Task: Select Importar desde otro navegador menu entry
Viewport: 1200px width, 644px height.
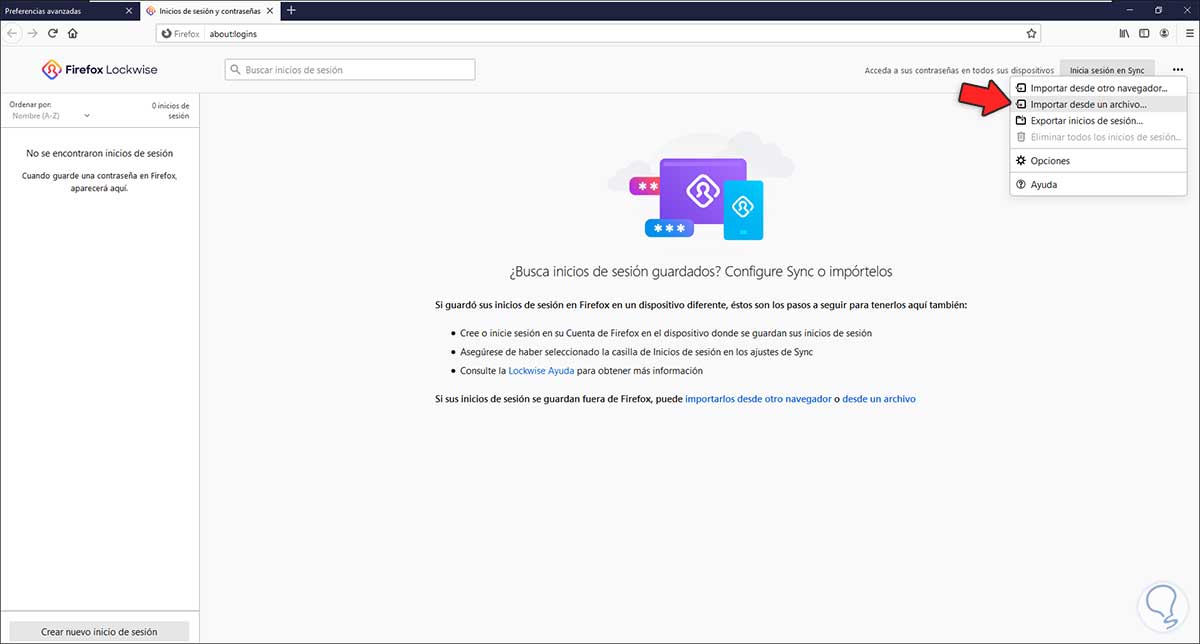Action: [x=1099, y=88]
